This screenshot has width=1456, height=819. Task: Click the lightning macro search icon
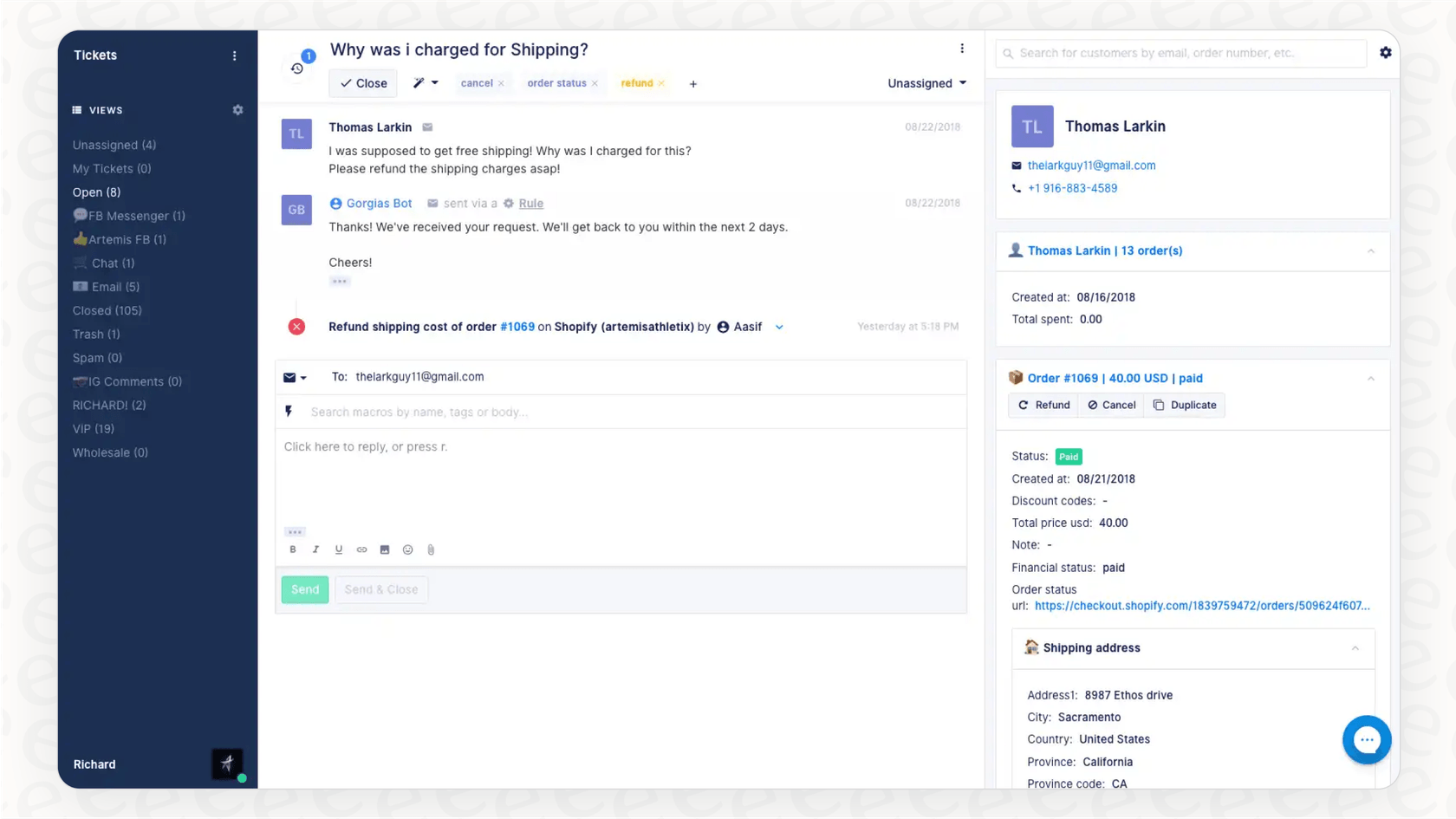point(289,412)
